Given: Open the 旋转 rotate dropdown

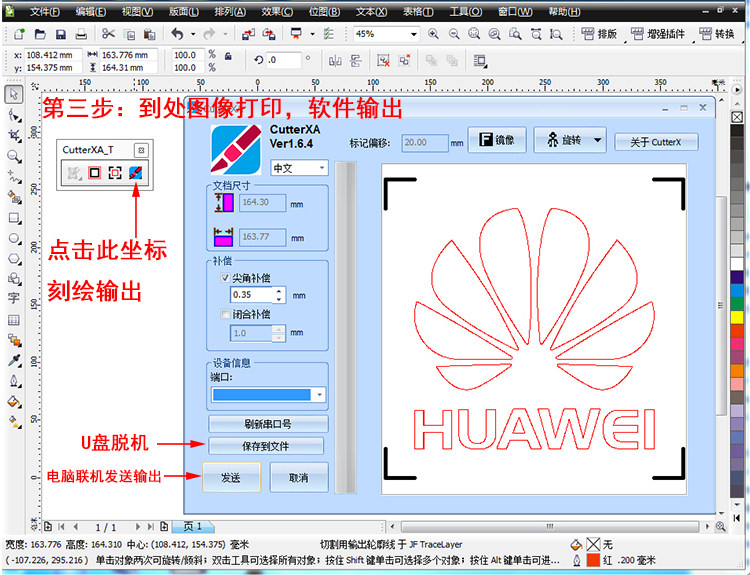Looking at the screenshot, I should pyautogui.click(x=597, y=141).
